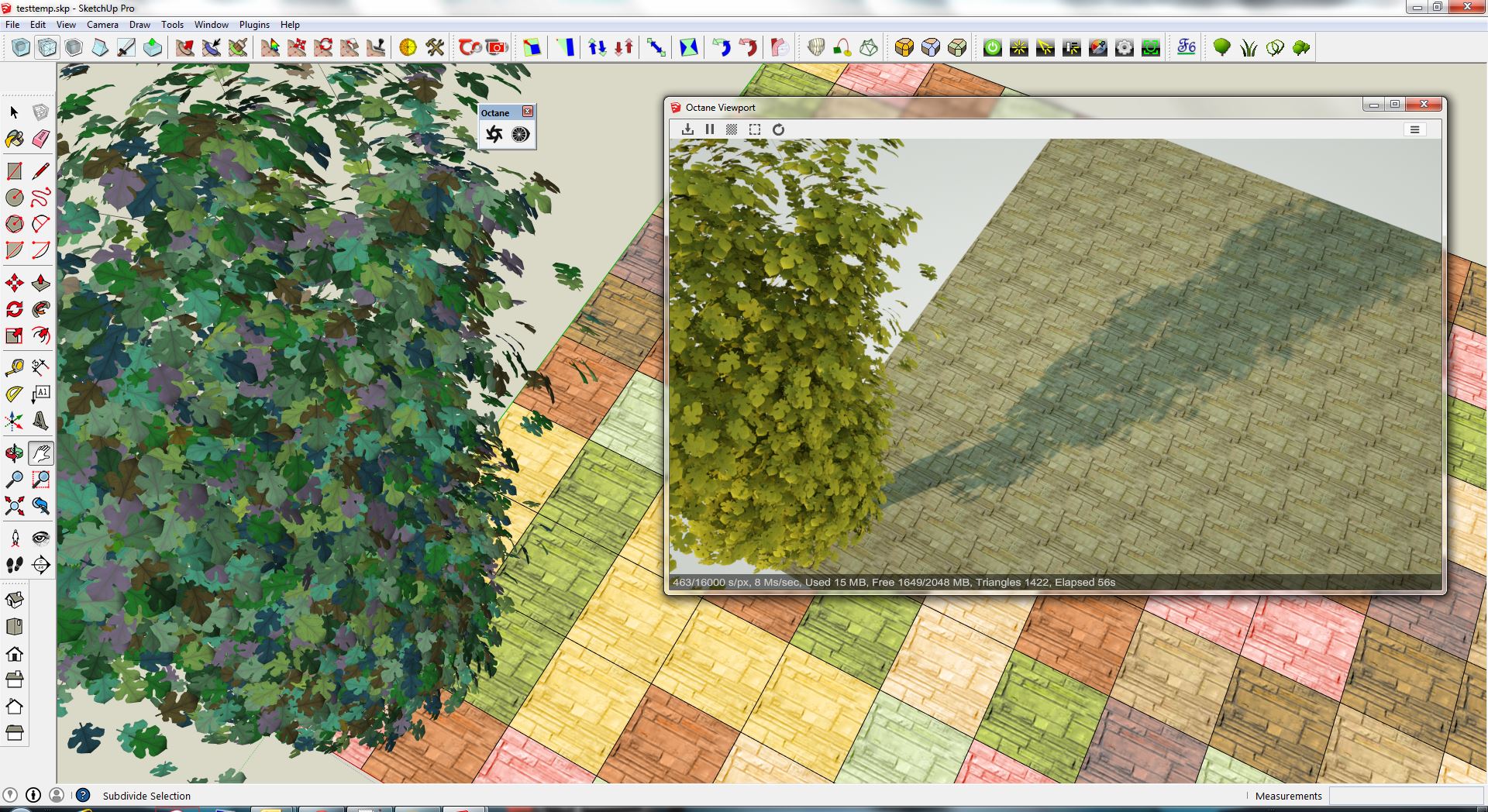Click the info status bar icon
The image size is (1488, 812).
tap(33, 795)
